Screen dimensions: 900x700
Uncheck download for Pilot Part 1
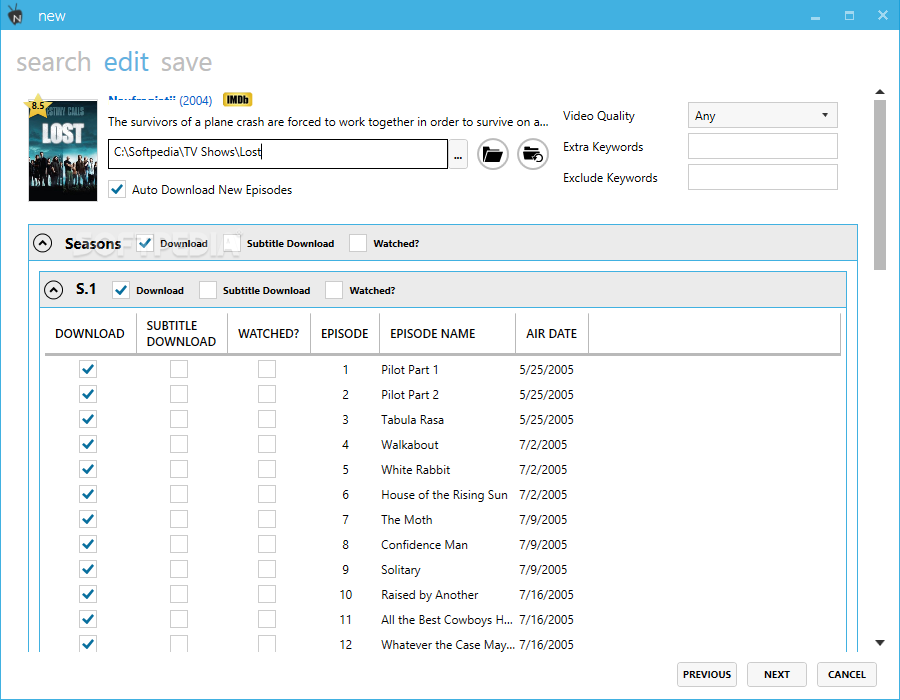pos(88,369)
